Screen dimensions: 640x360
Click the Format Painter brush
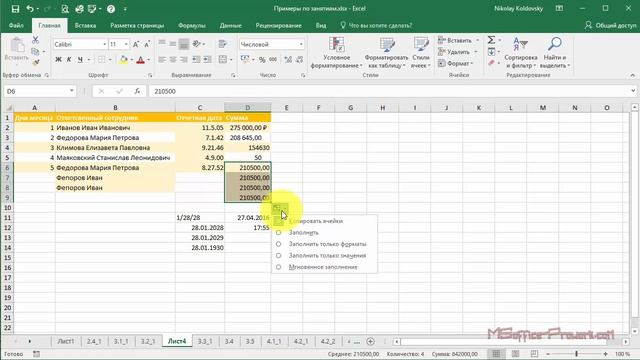36,62
